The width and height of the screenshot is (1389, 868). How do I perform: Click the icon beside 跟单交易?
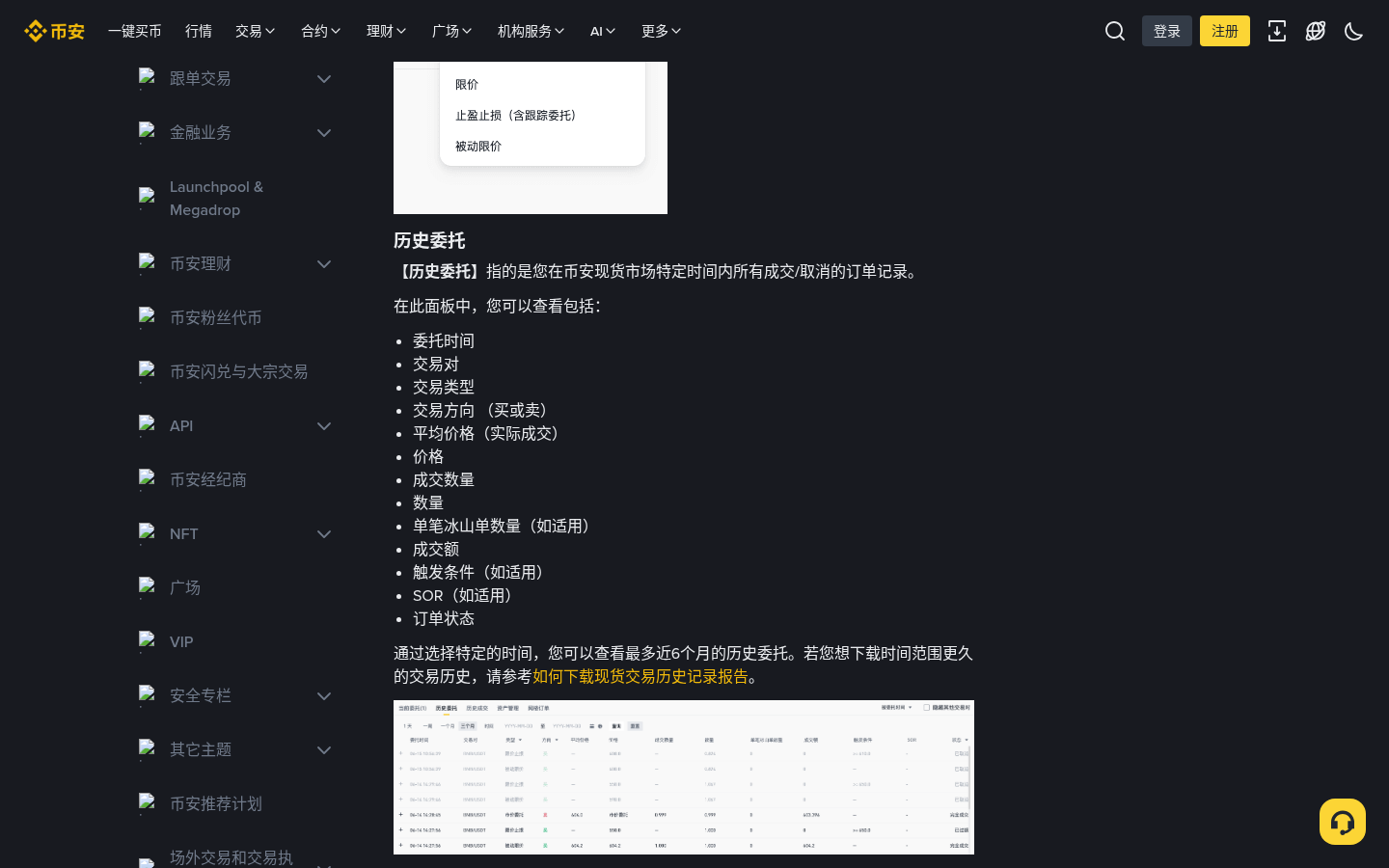click(x=147, y=78)
